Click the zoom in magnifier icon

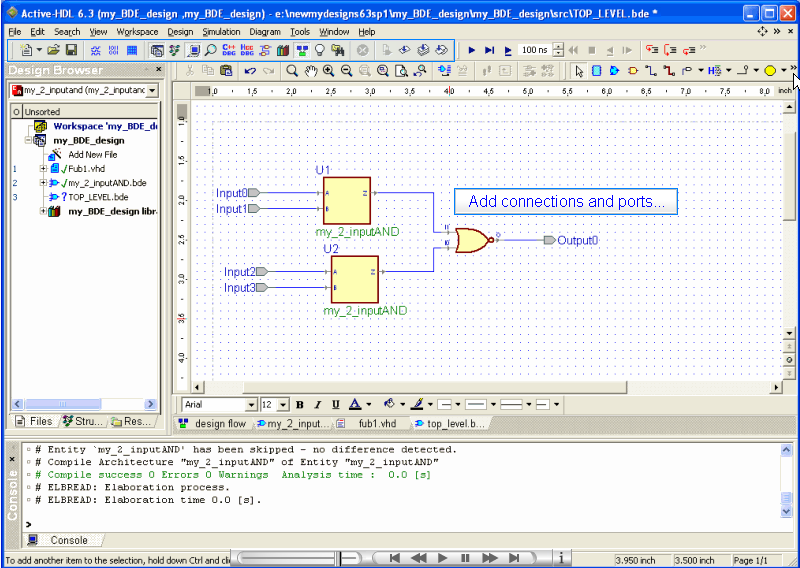[x=328, y=71]
